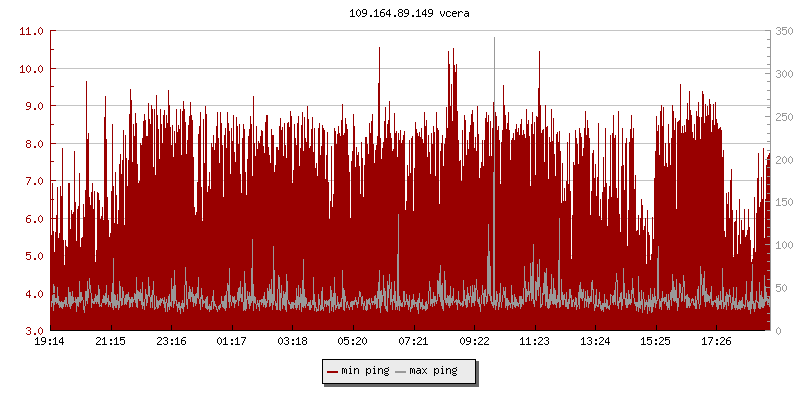
Task: Click the chart title "109.164.89.149 vcera"
Action: tap(400, 14)
